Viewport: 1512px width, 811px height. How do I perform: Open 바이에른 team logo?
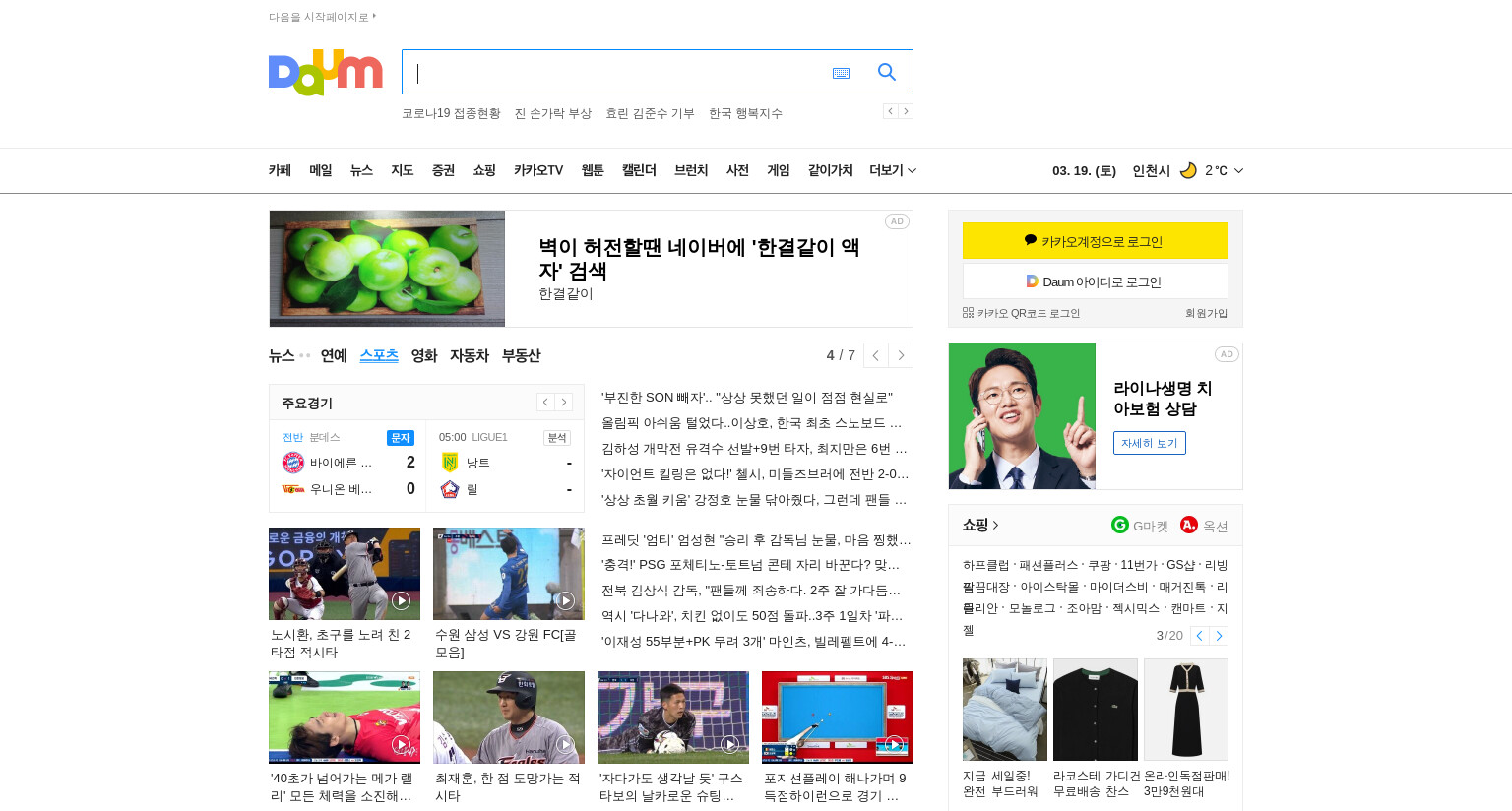pyautogui.click(x=293, y=463)
